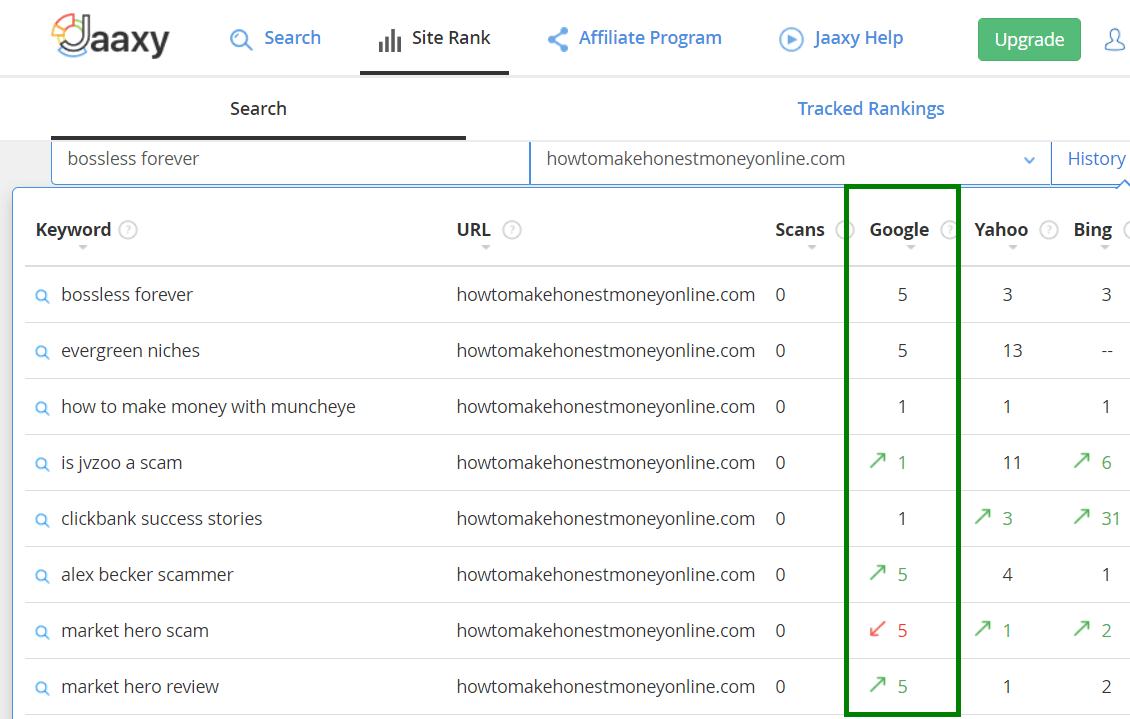The width and height of the screenshot is (1130, 719).
Task: Click the is jvzoo a scam keyword
Action: [122, 463]
